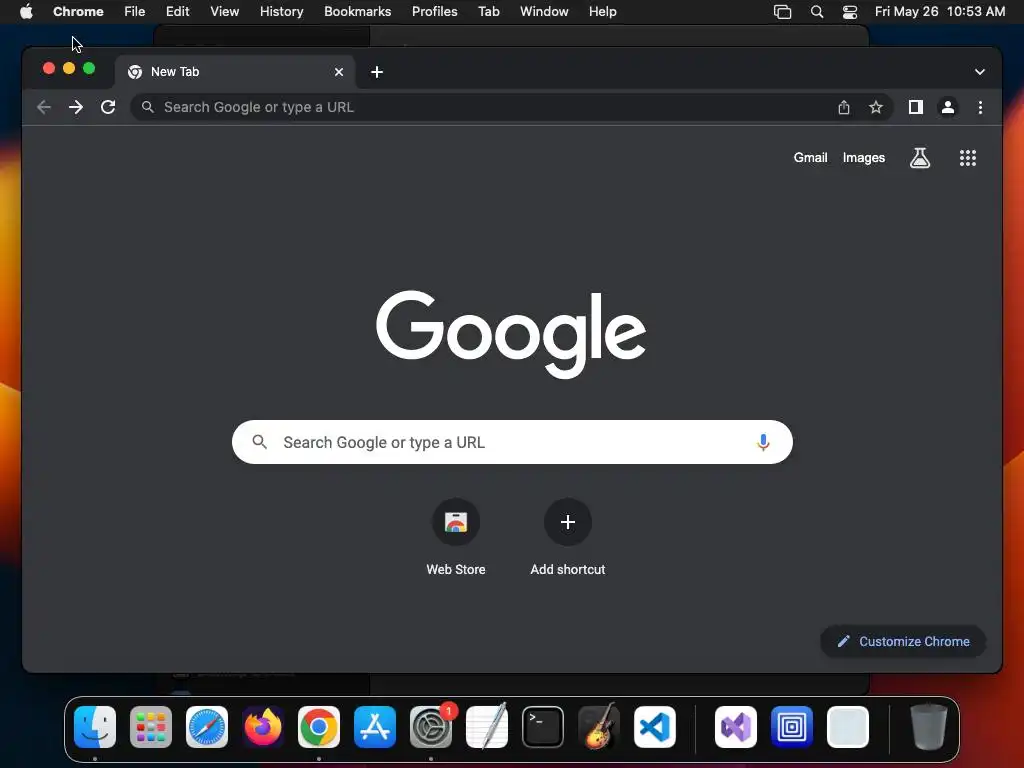Screen dimensions: 1024x768
Task: Open a new tab with plus
Action: pyautogui.click(x=377, y=72)
